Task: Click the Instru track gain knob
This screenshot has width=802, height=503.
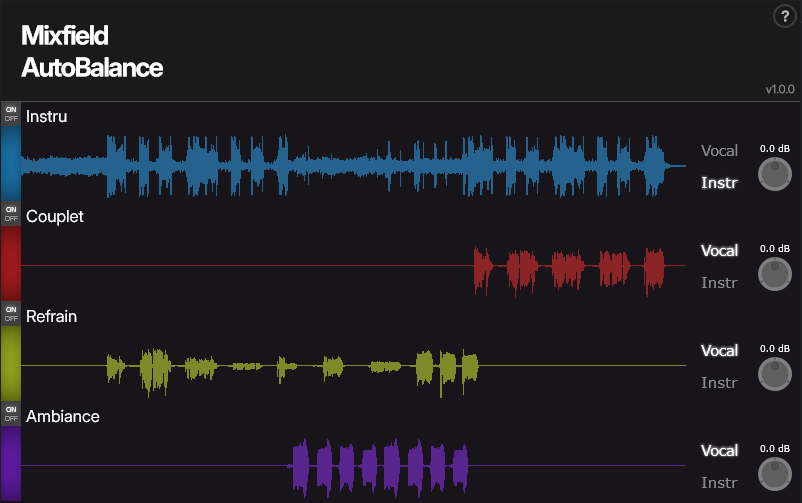Action: point(774,174)
